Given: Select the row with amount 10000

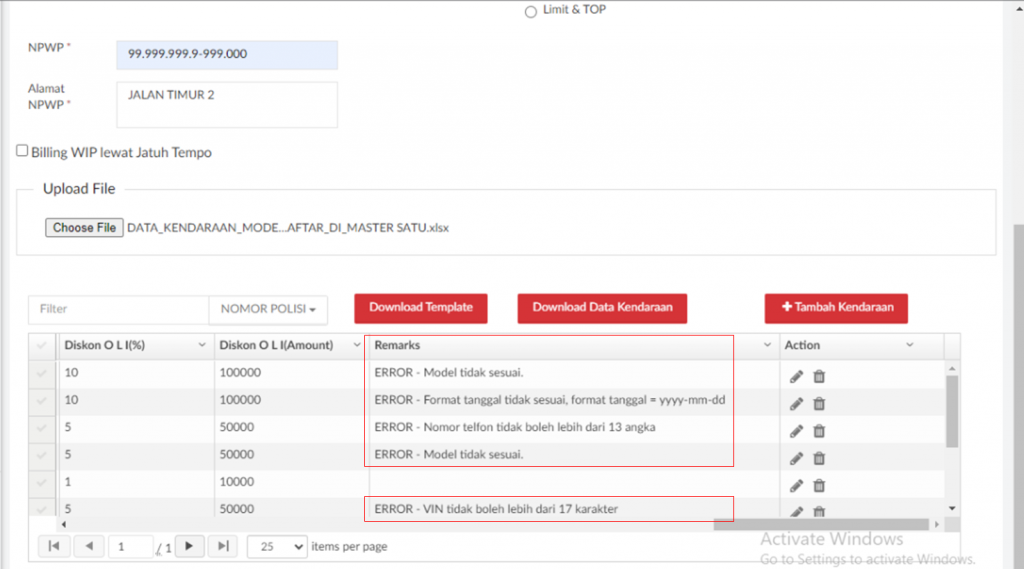Looking at the screenshot, I should (x=42, y=483).
